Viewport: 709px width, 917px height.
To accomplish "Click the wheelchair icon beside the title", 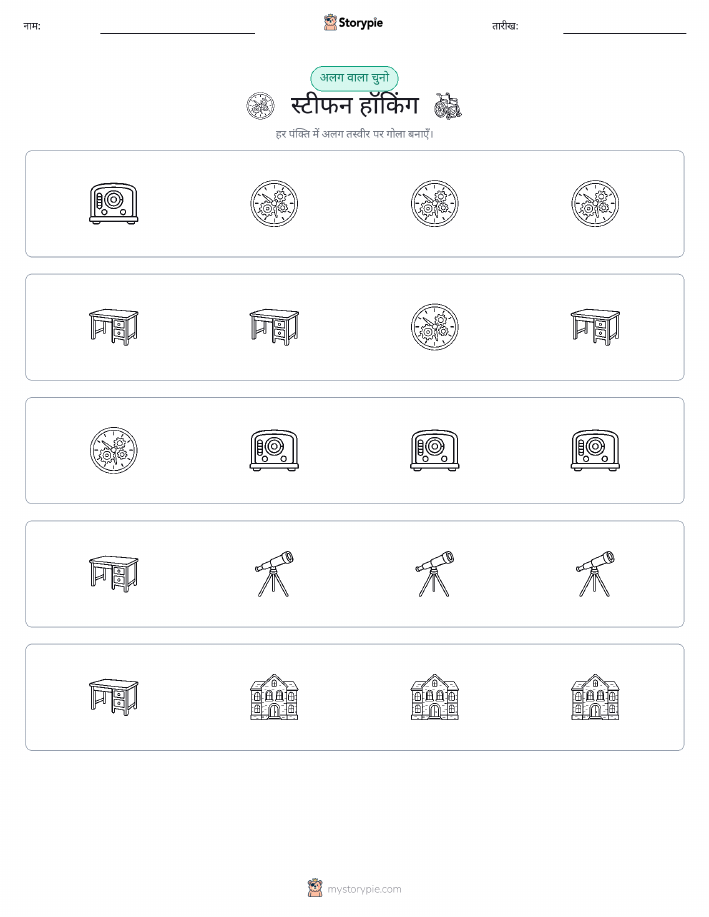I will 448,106.
